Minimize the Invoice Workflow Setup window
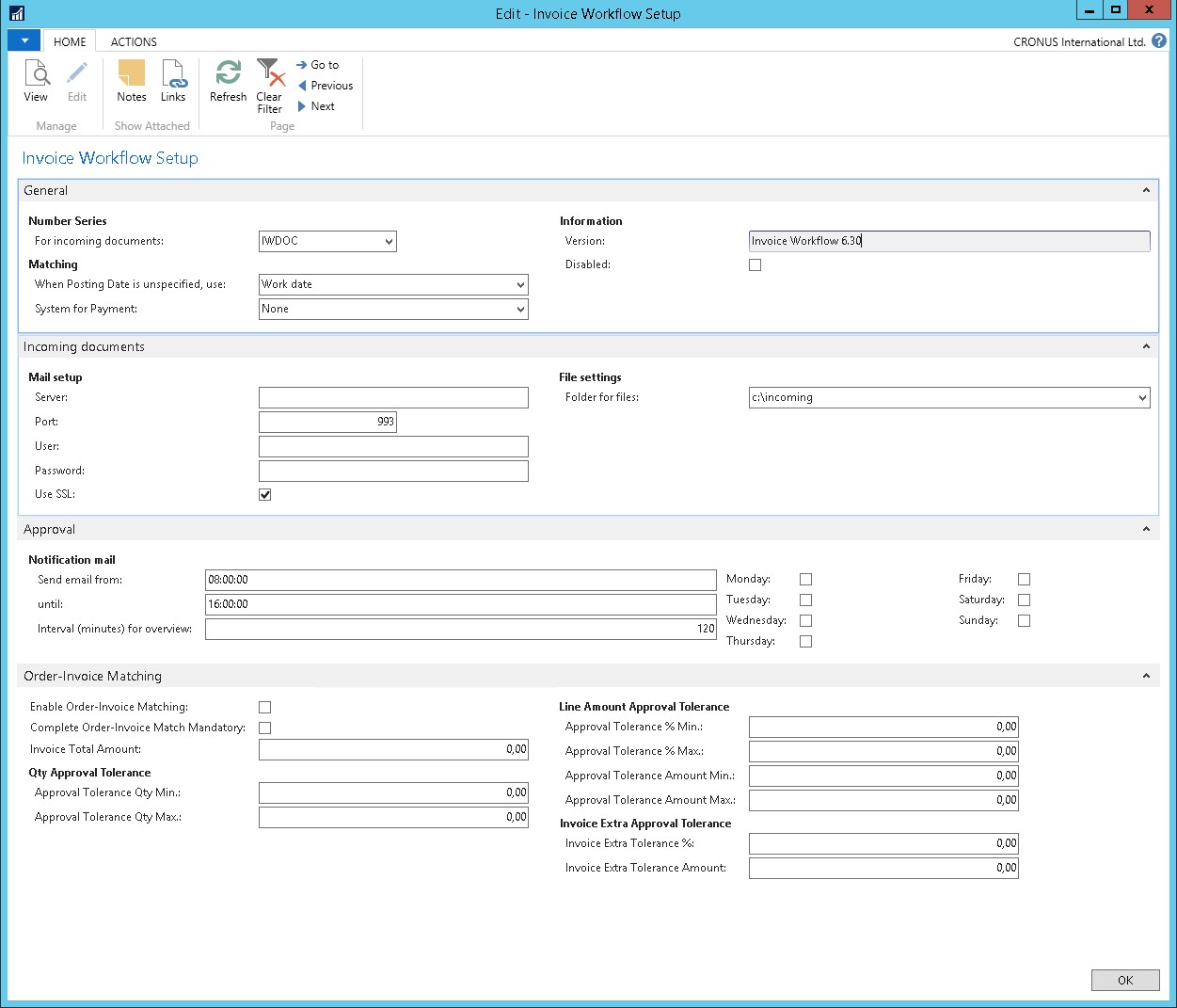This screenshot has width=1177, height=1008. click(1089, 10)
